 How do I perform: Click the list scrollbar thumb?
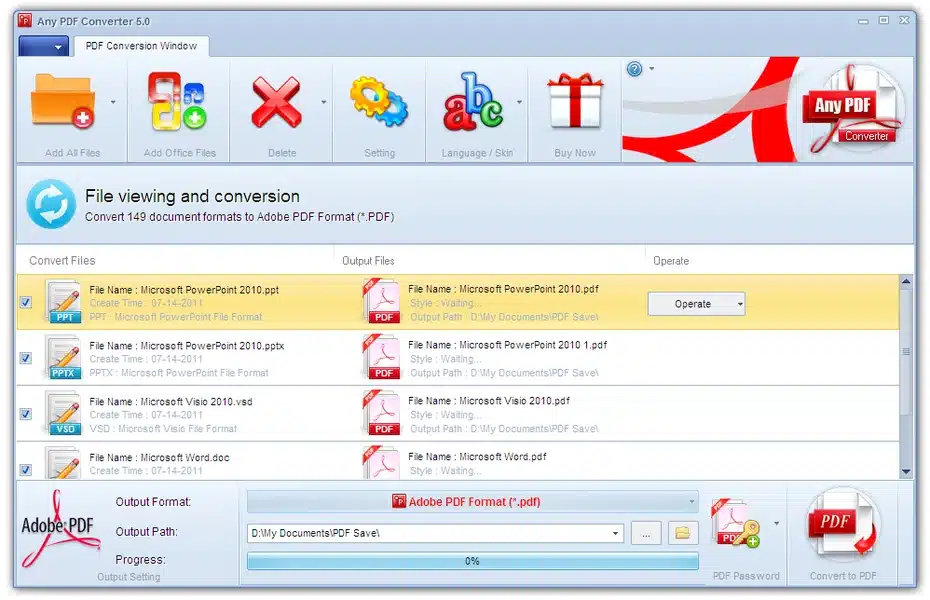906,352
